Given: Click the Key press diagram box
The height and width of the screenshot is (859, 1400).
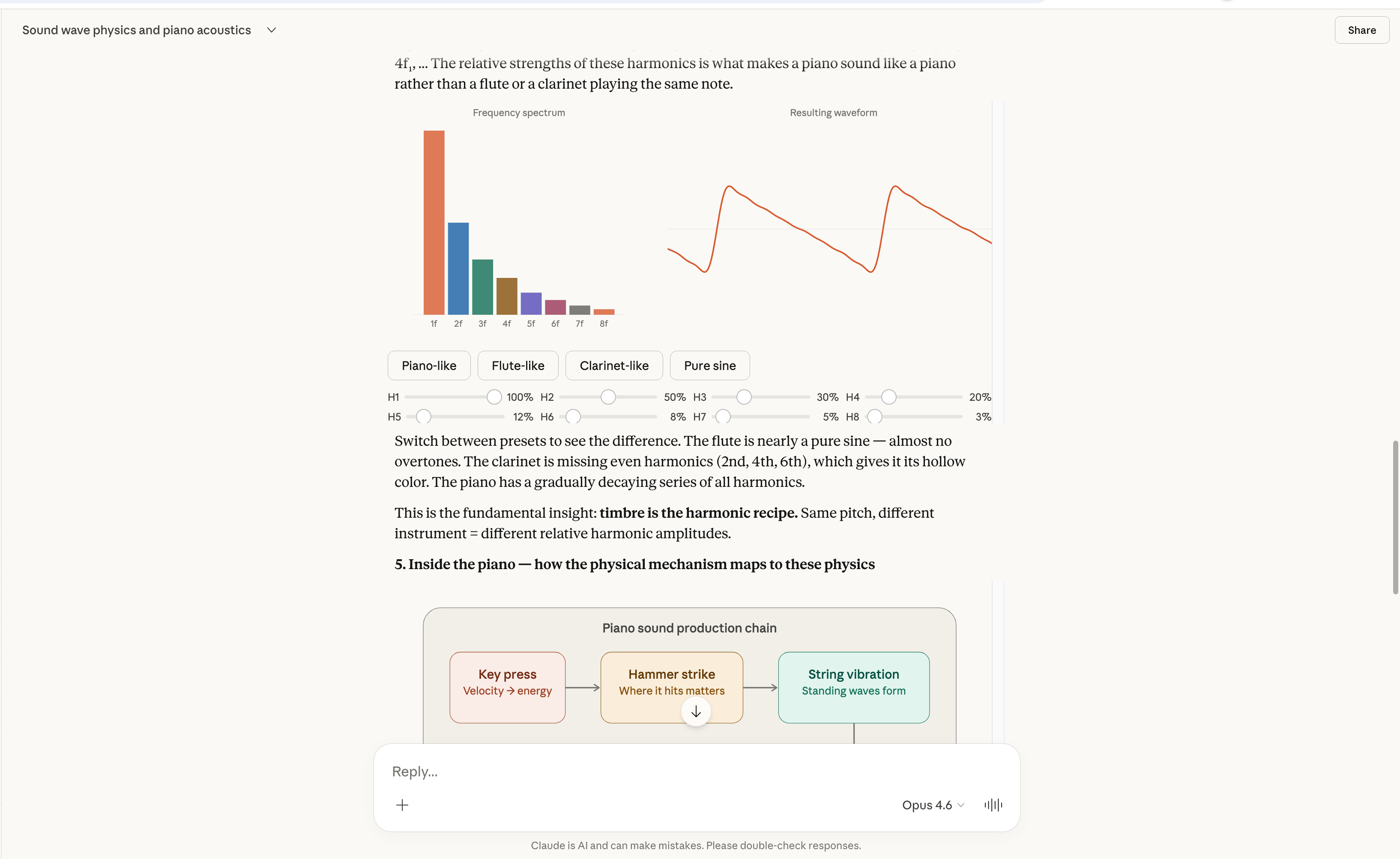Looking at the screenshot, I should pyautogui.click(x=507, y=687).
